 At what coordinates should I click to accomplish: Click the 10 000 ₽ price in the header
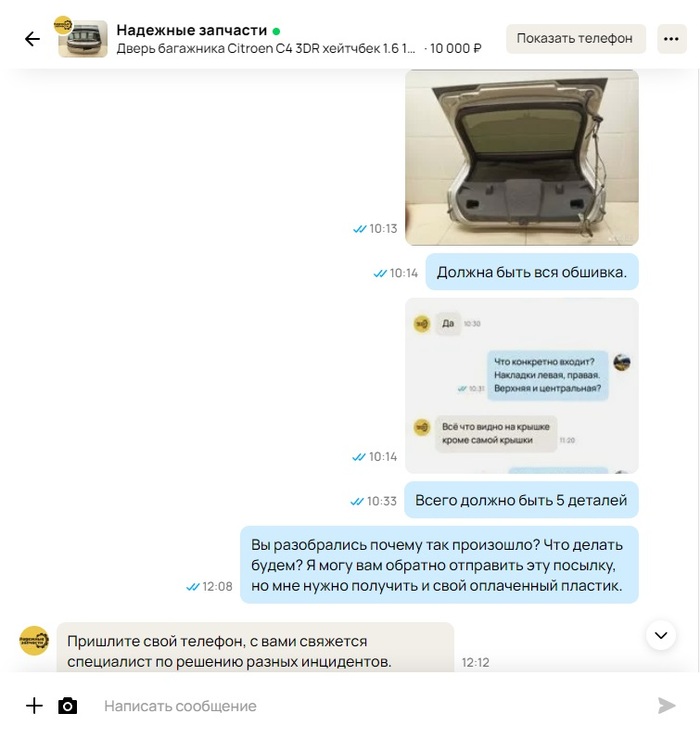(455, 49)
